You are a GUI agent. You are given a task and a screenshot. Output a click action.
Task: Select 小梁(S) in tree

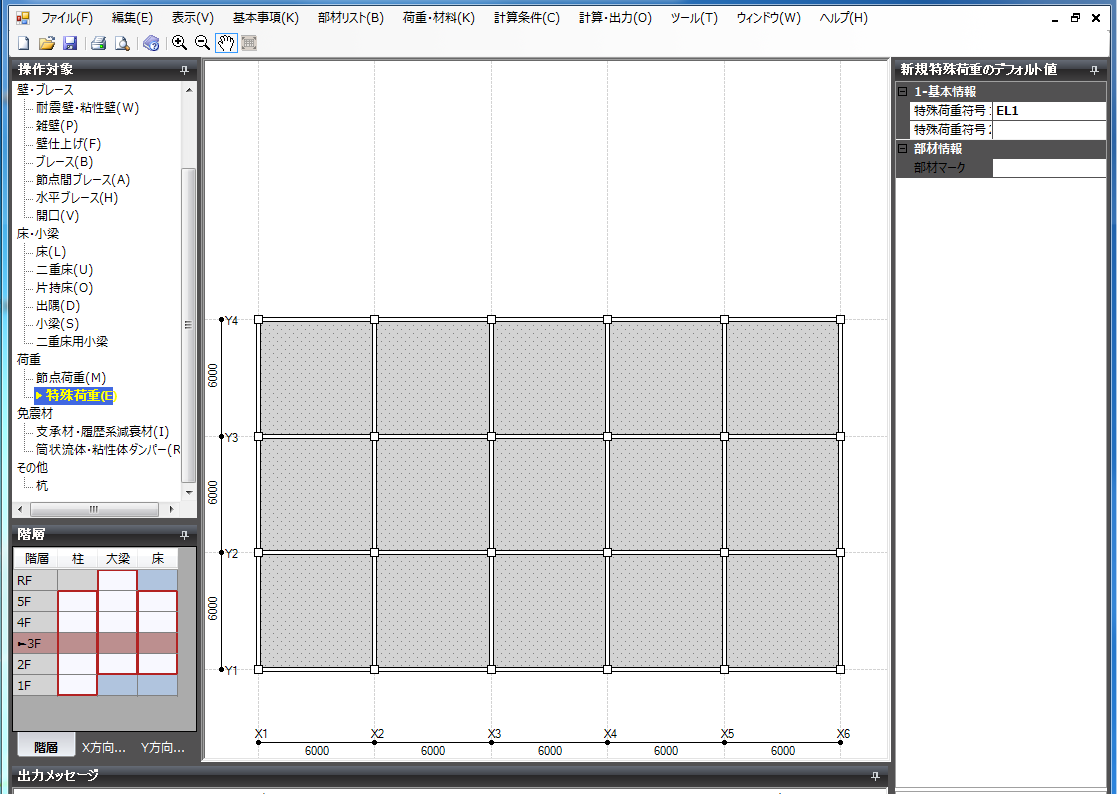click(x=57, y=323)
